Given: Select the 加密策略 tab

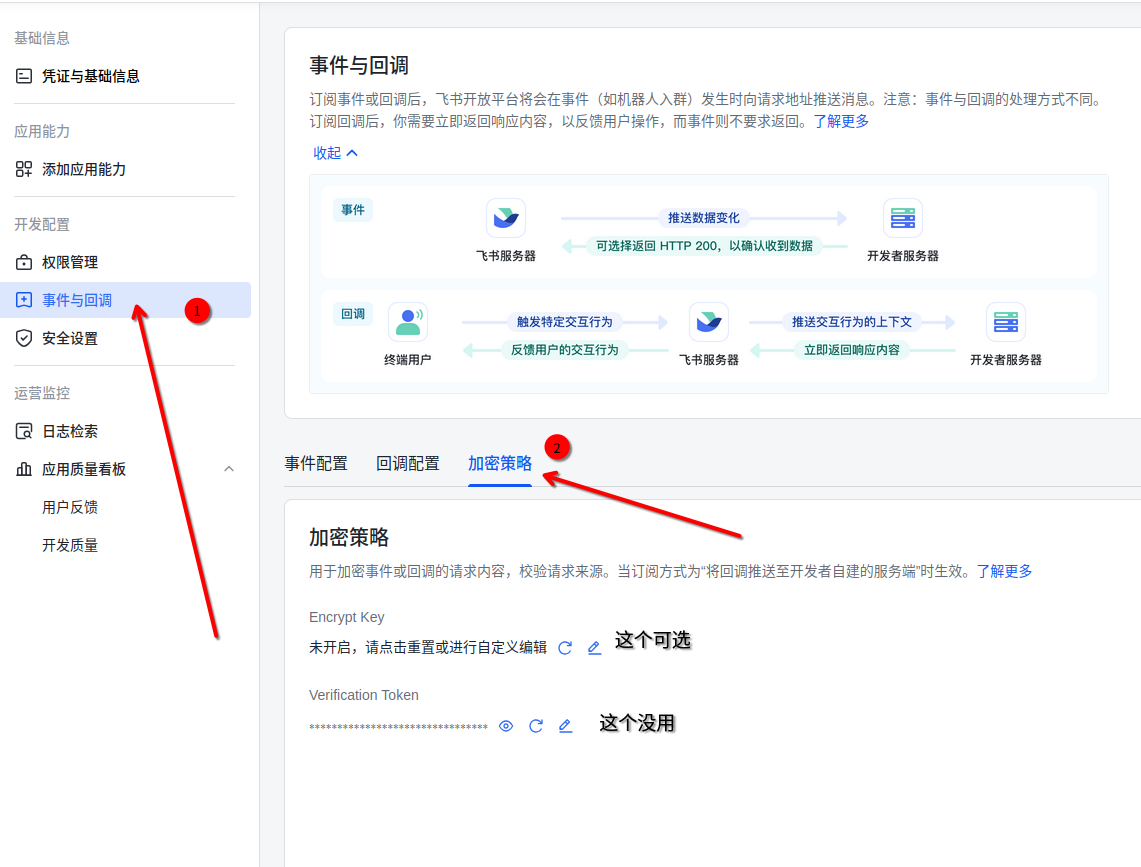Looking at the screenshot, I should pos(499,463).
